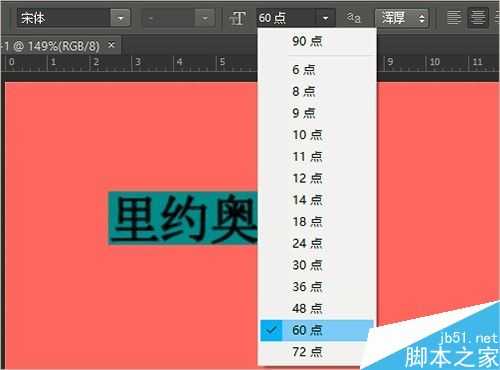Click the font name field 宋体

pyautogui.click(x=63, y=18)
